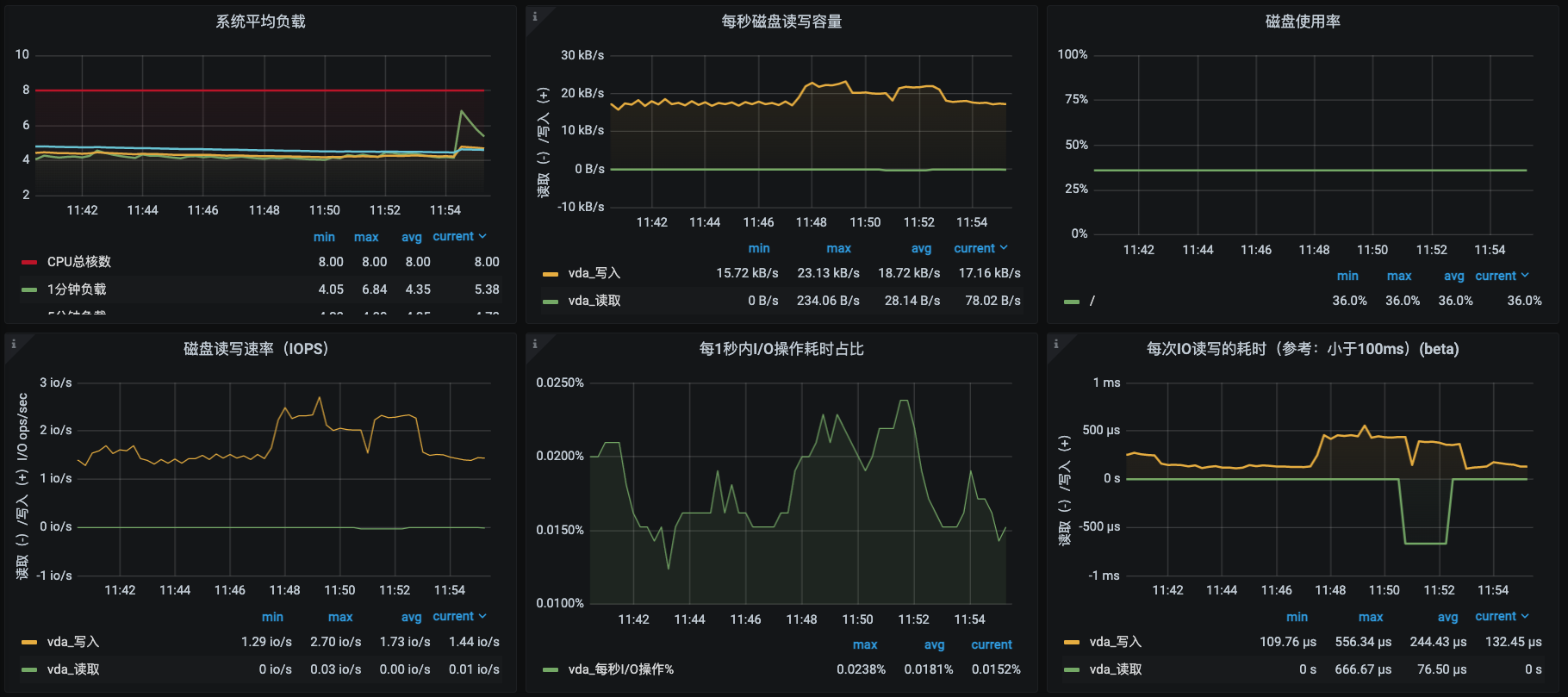The width and height of the screenshot is (1568, 697).
Task: Click min column header in 每次IO读写的耗时 legend
Action: (x=1297, y=617)
